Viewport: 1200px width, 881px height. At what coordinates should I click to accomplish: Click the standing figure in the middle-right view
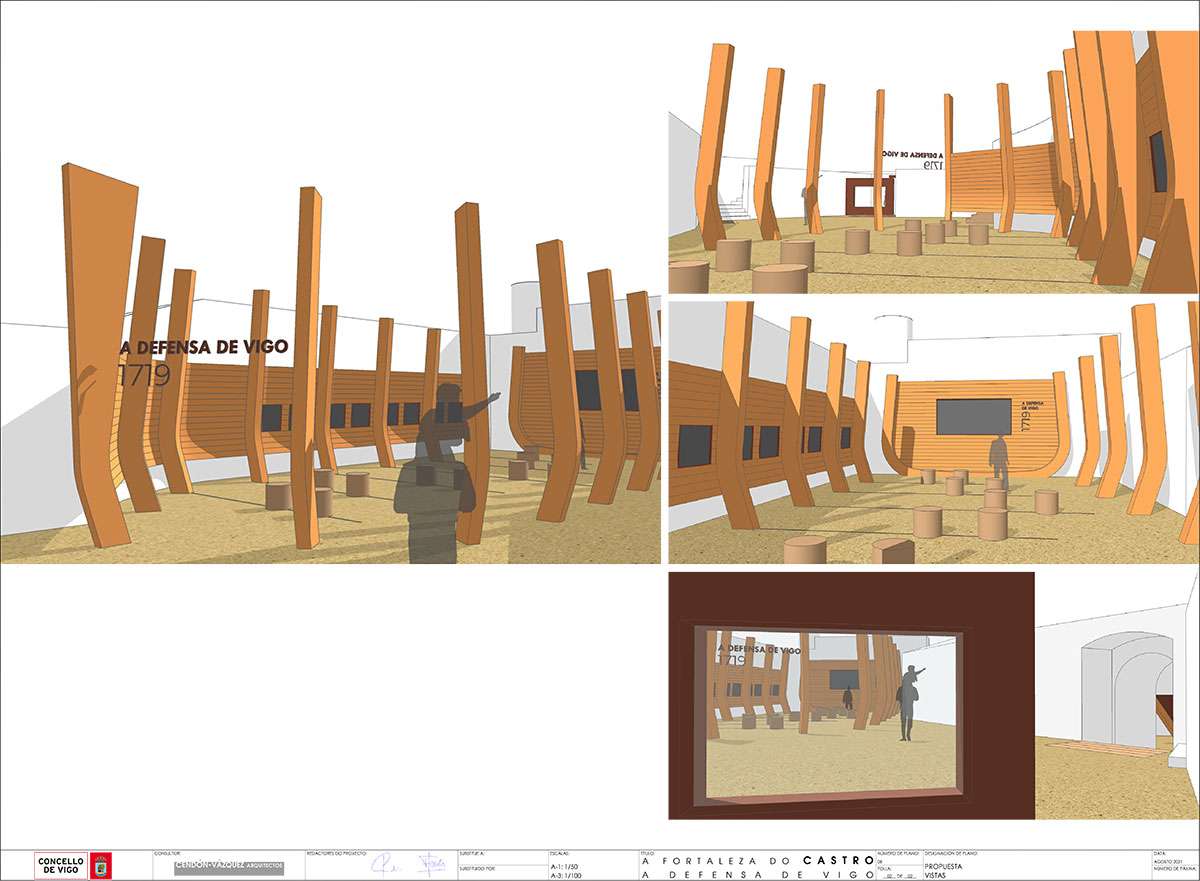(x=998, y=458)
